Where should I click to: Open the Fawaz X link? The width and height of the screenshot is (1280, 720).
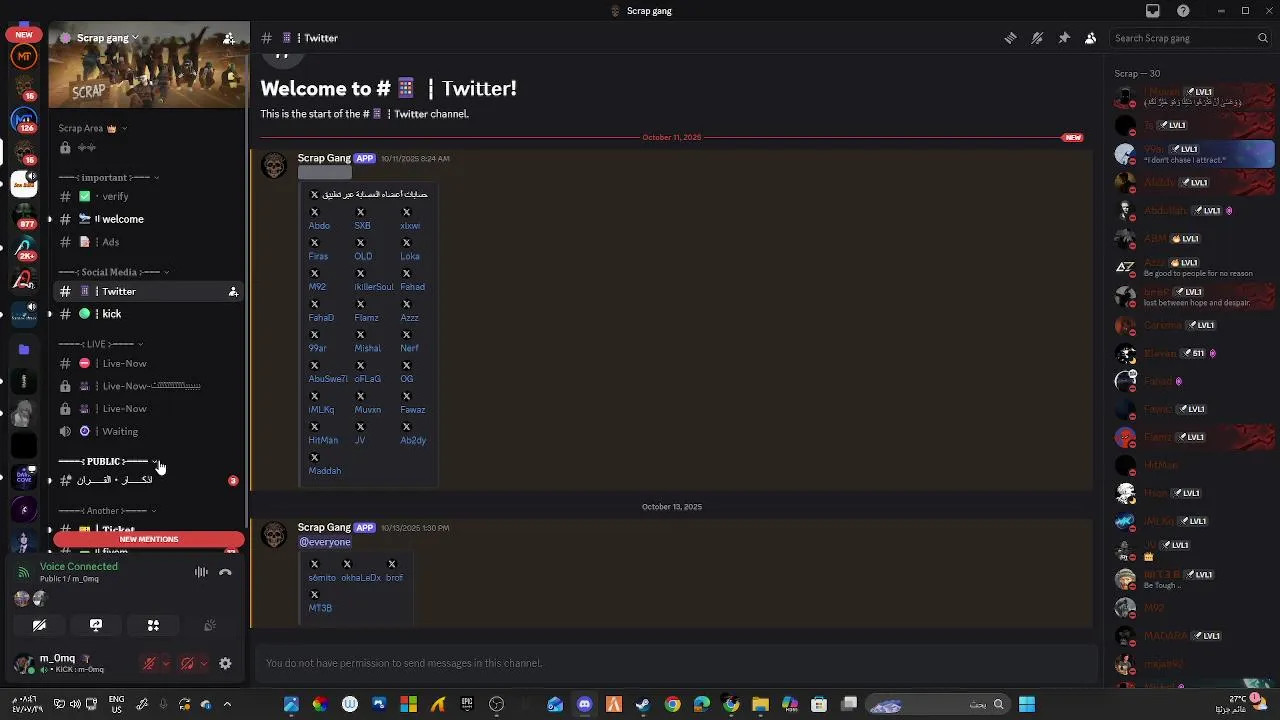(x=413, y=410)
